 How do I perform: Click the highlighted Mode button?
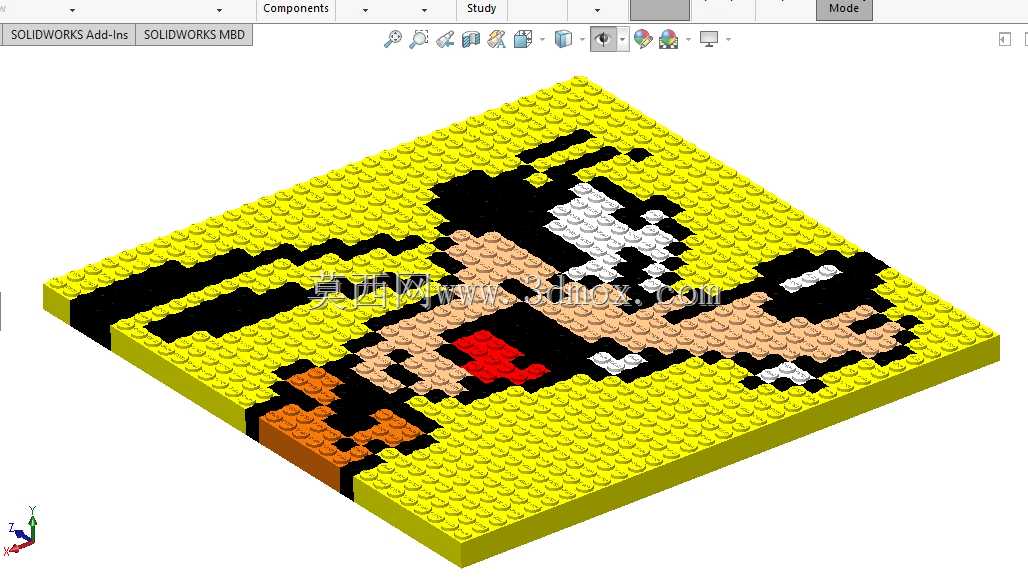[x=844, y=9]
